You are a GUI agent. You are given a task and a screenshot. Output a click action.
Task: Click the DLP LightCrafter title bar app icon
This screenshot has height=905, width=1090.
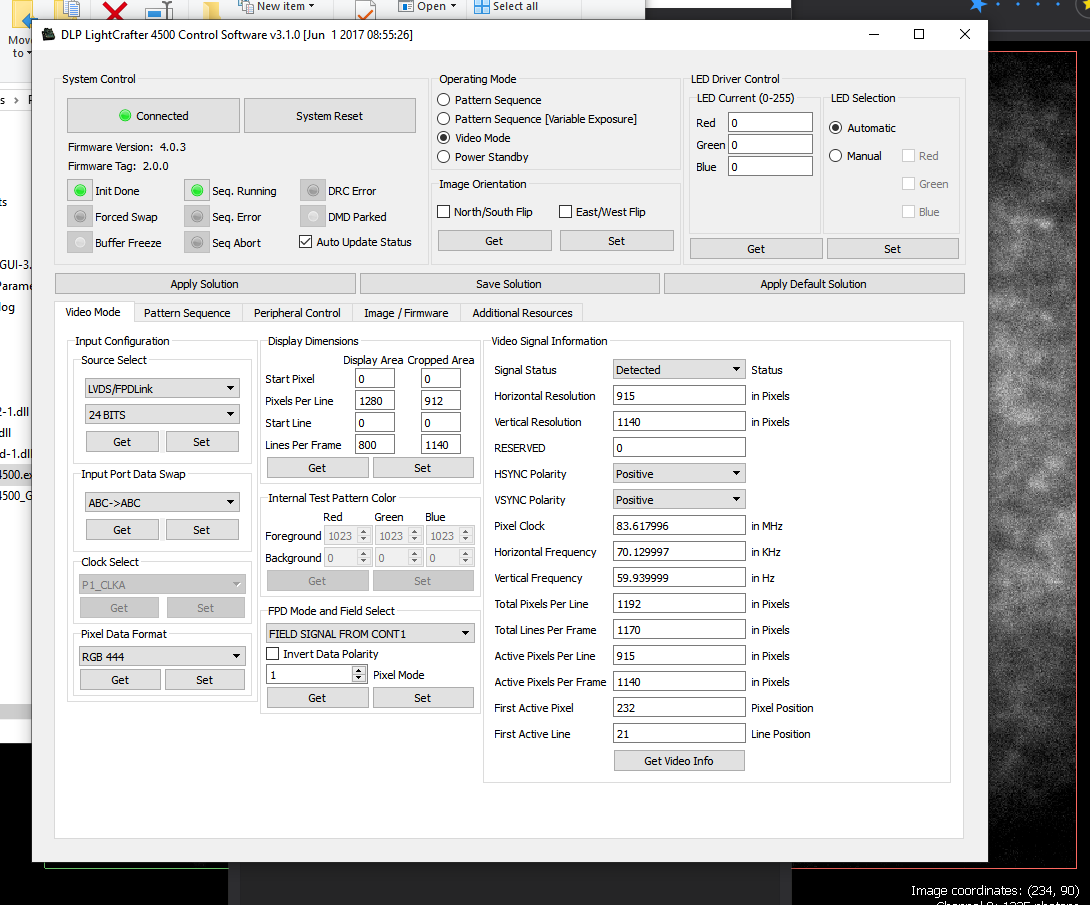point(48,34)
